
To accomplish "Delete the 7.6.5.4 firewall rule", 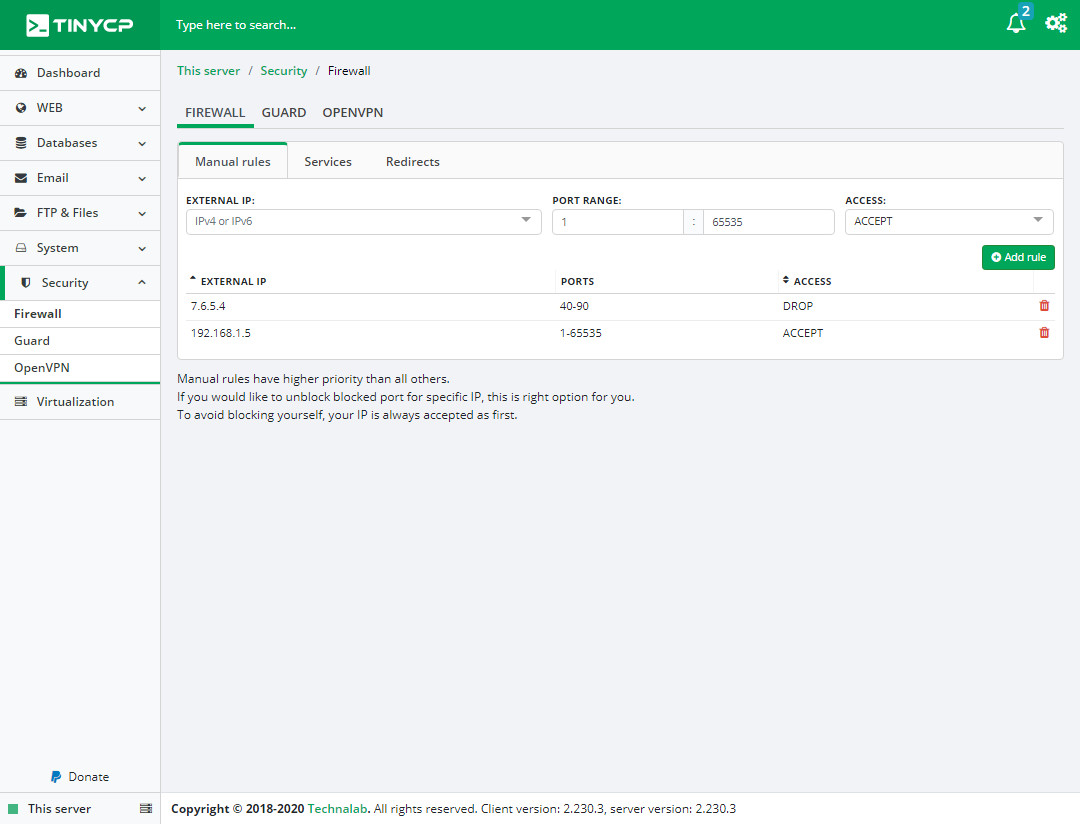I will 1044,306.
